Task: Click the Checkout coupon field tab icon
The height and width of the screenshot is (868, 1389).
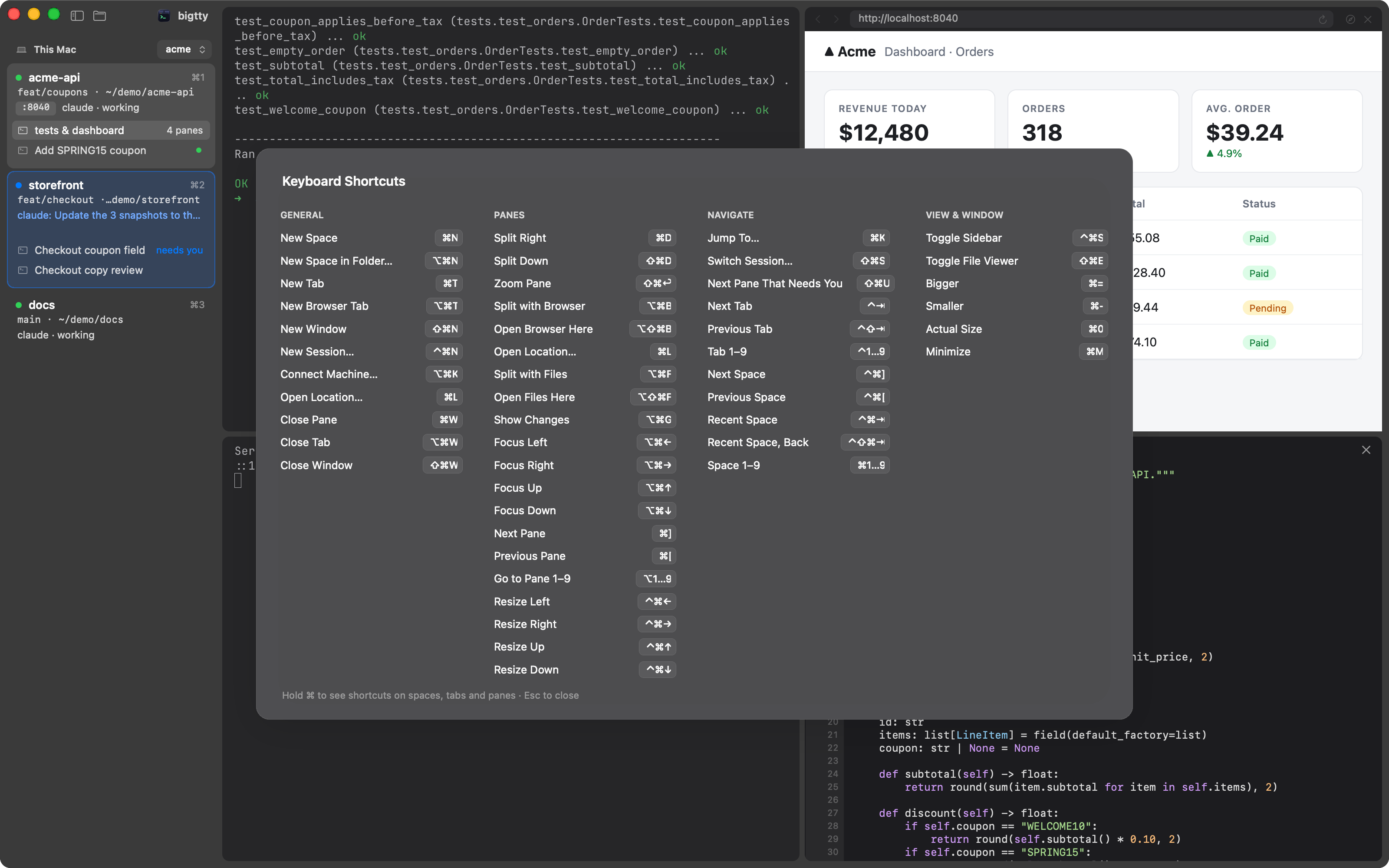Action: point(23,250)
